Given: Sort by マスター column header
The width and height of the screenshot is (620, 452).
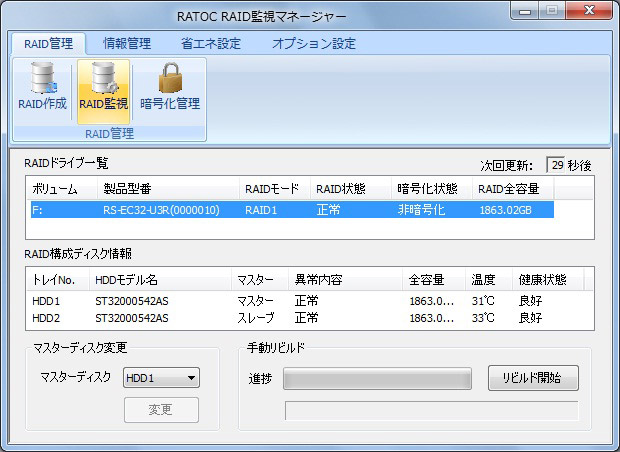Looking at the screenshot, I should (260, 280).
